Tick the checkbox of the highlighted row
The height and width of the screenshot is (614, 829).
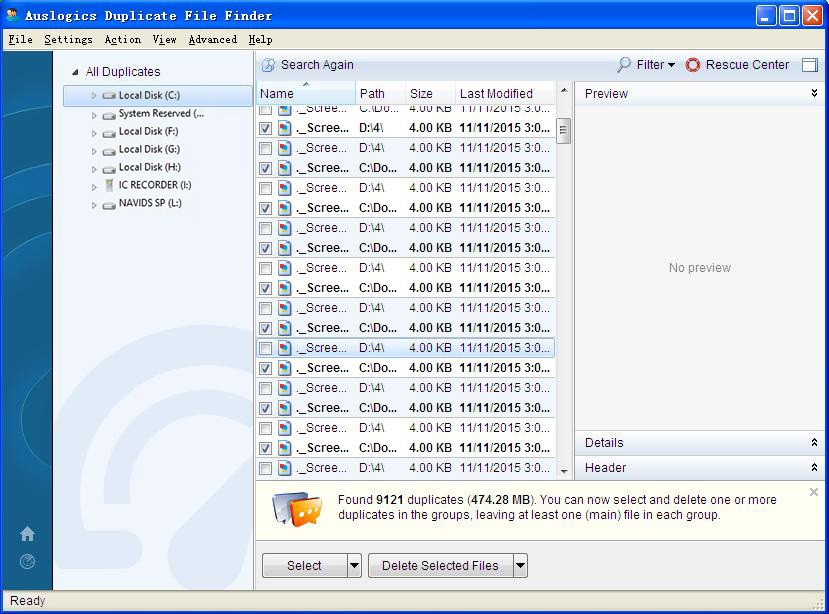(265, 348)
